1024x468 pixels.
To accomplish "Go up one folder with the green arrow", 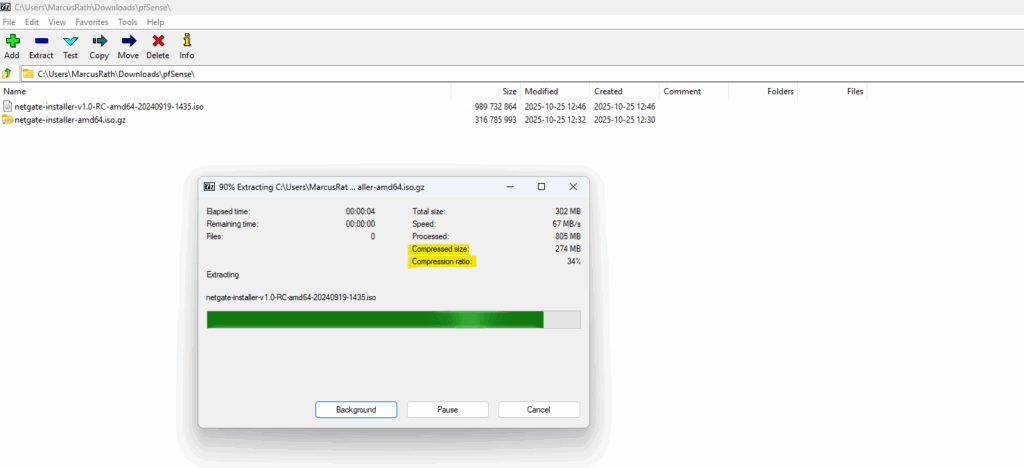I will (7, 74).
